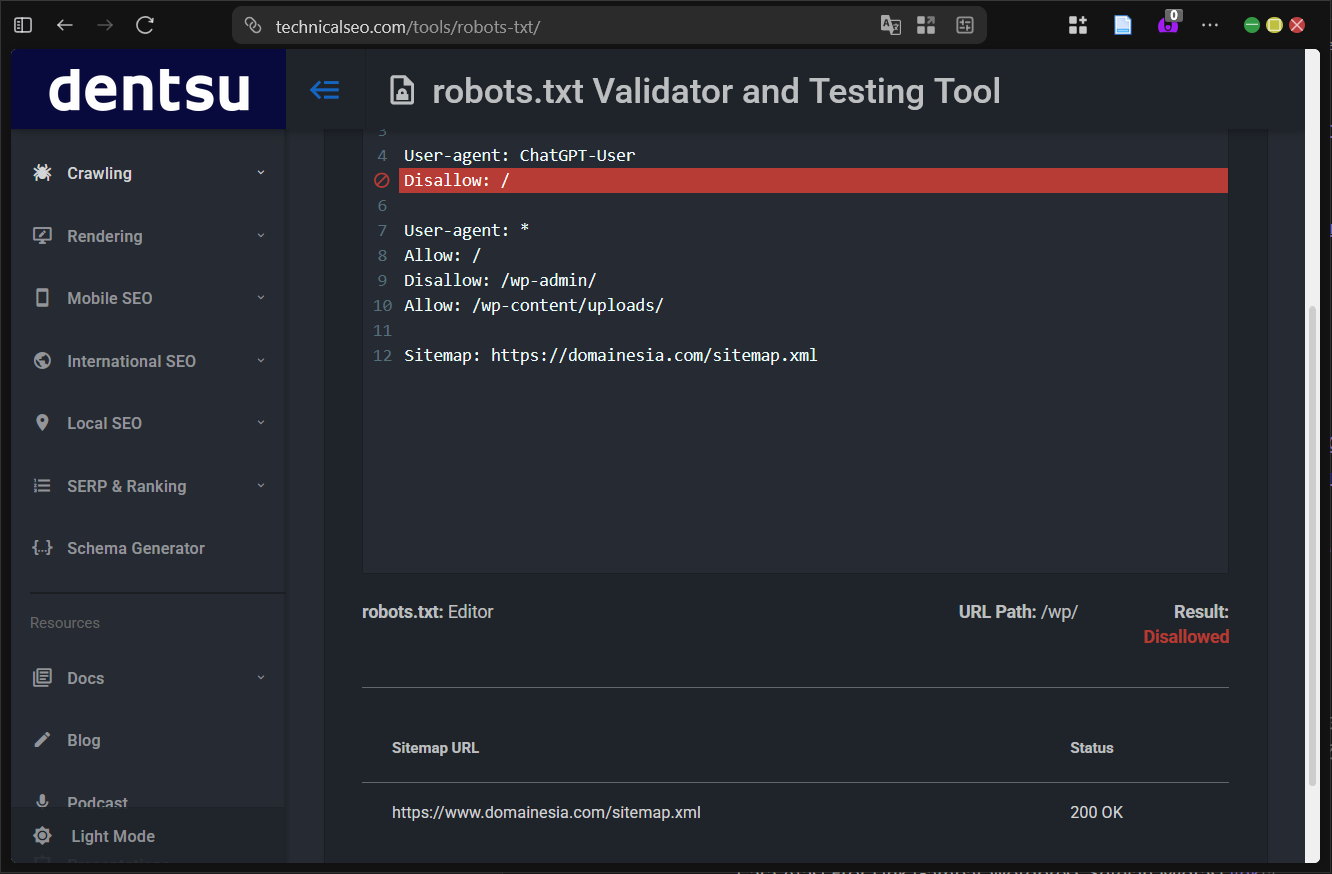The image size is (1332, 874).
Task: Click the translate page icon in address bar
Action: pos(890,25)
